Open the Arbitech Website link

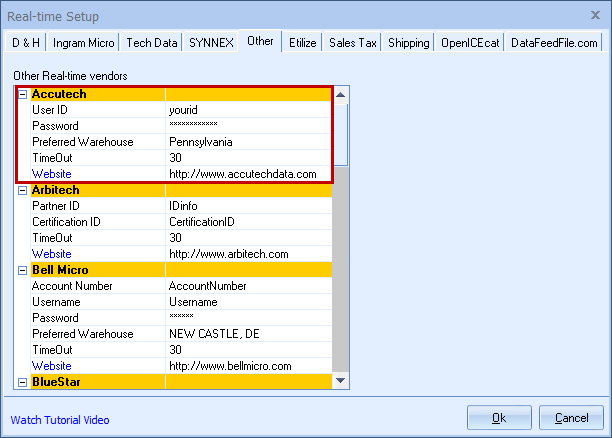coord(52,254)
